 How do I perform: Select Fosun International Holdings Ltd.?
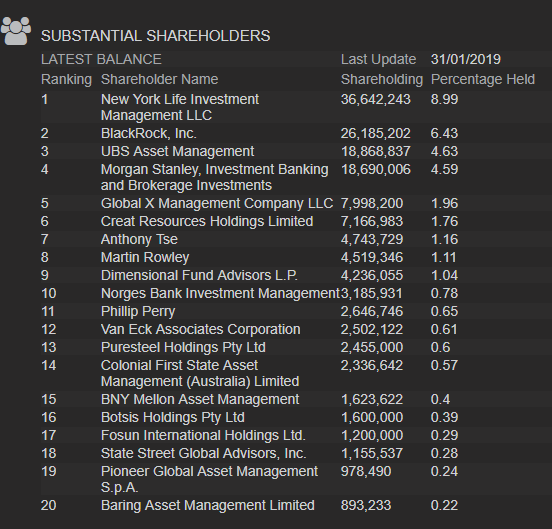[203, 436]
